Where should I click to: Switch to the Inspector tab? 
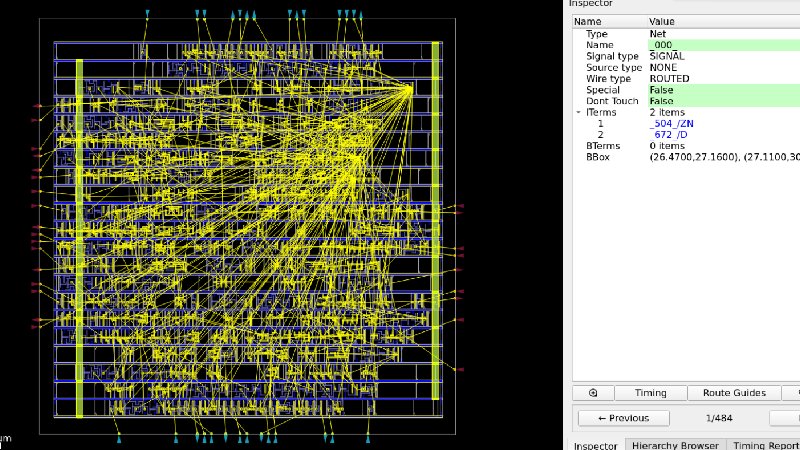[595, 445]
